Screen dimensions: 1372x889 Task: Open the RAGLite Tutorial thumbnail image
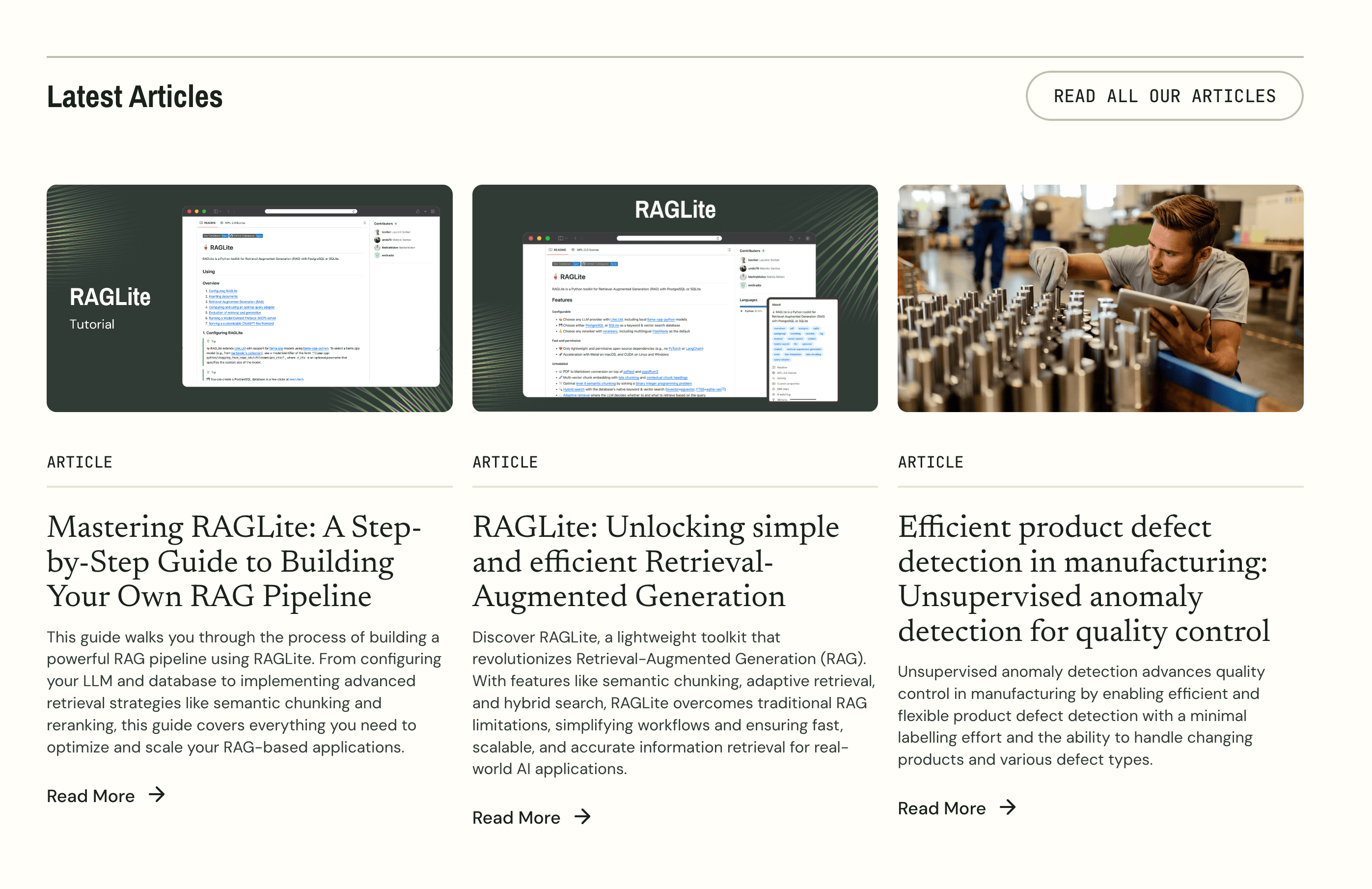249,298
